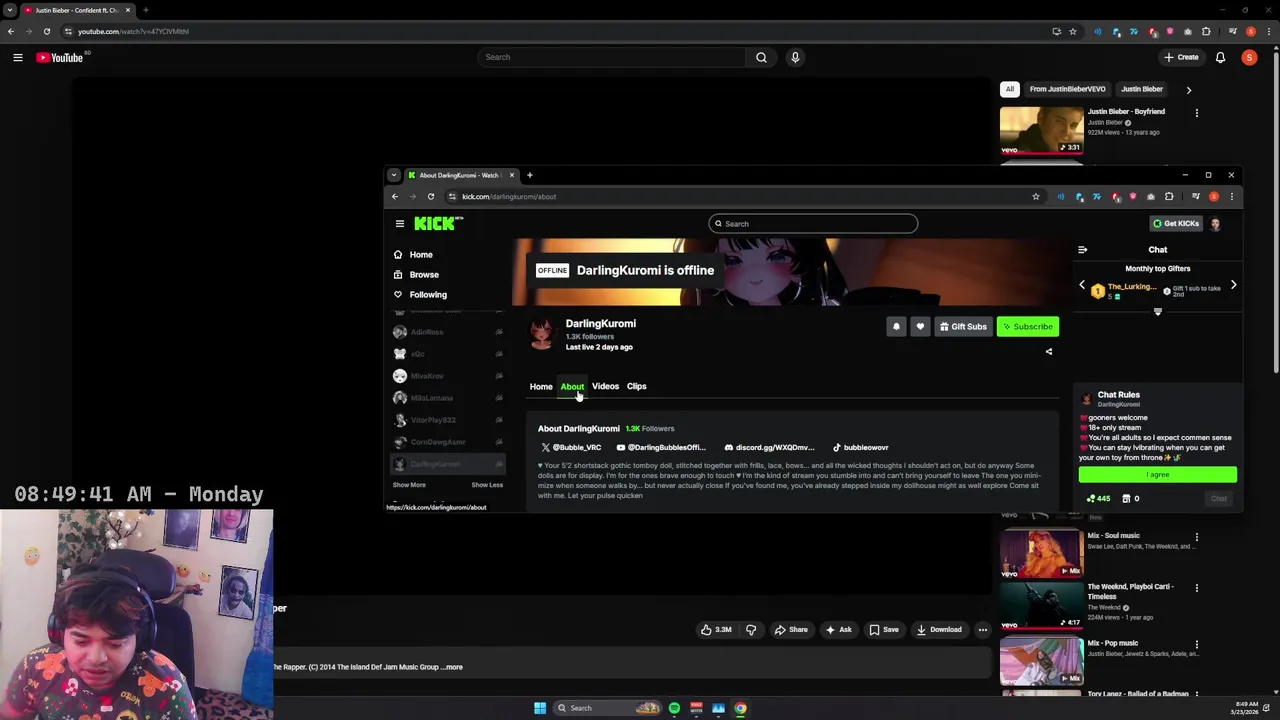
Task: Open Spotify from the taskbar
Action: tap(674, 708)
